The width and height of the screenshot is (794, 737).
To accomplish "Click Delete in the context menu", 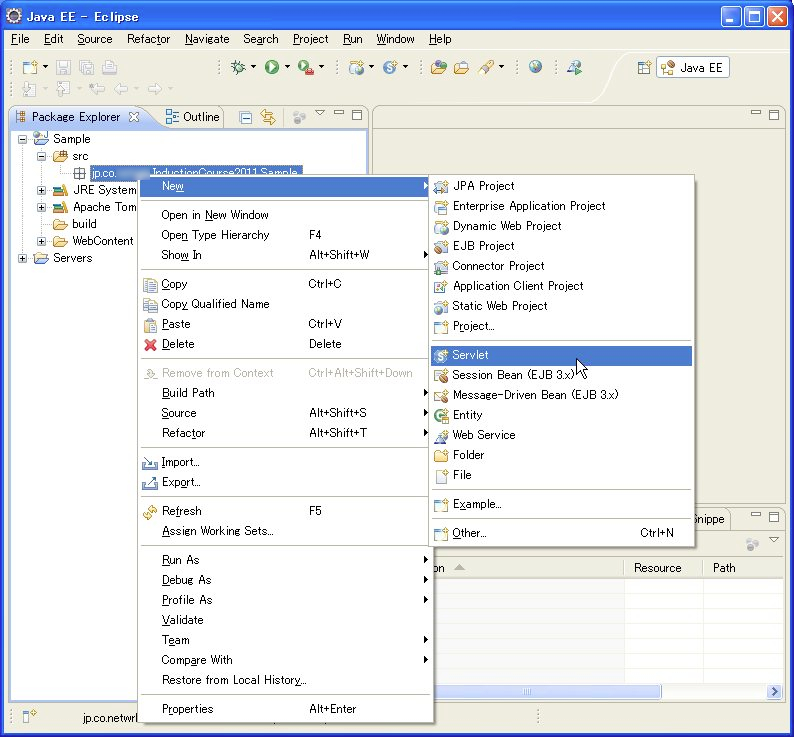I will click(x=286, y=344).
